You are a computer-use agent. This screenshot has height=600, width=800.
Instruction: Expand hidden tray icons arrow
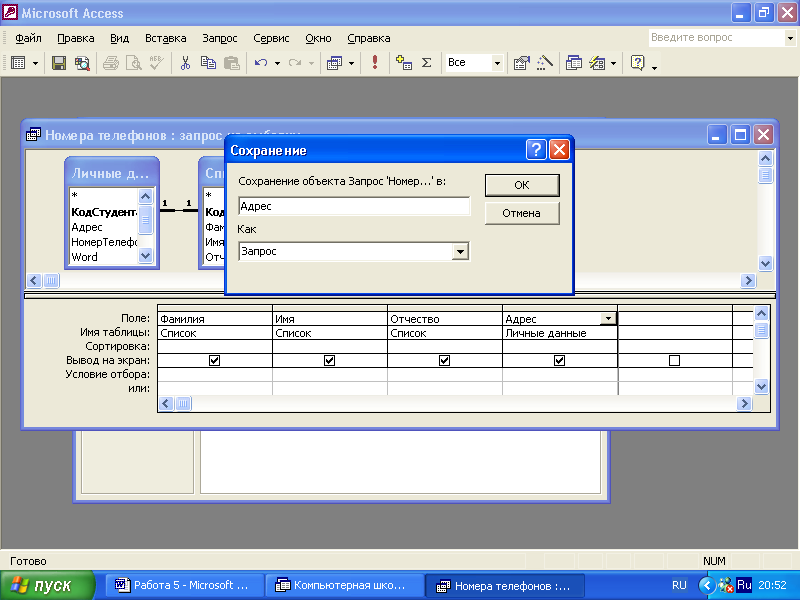click(x=707, y=585)
